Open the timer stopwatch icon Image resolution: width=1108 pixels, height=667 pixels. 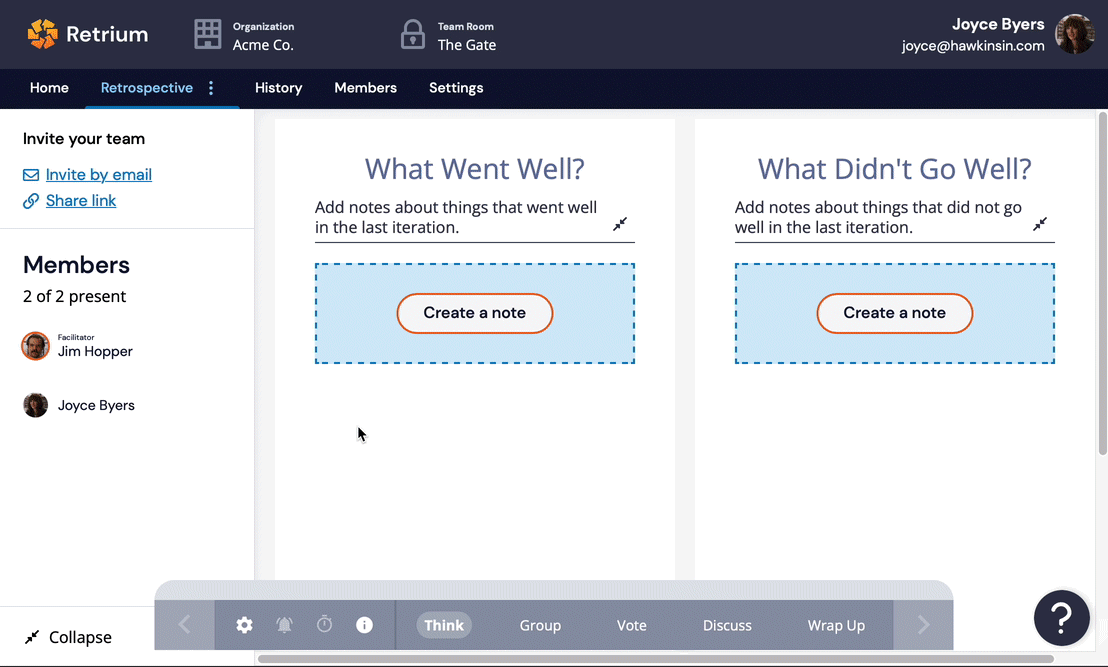click(x=325, y=625)
